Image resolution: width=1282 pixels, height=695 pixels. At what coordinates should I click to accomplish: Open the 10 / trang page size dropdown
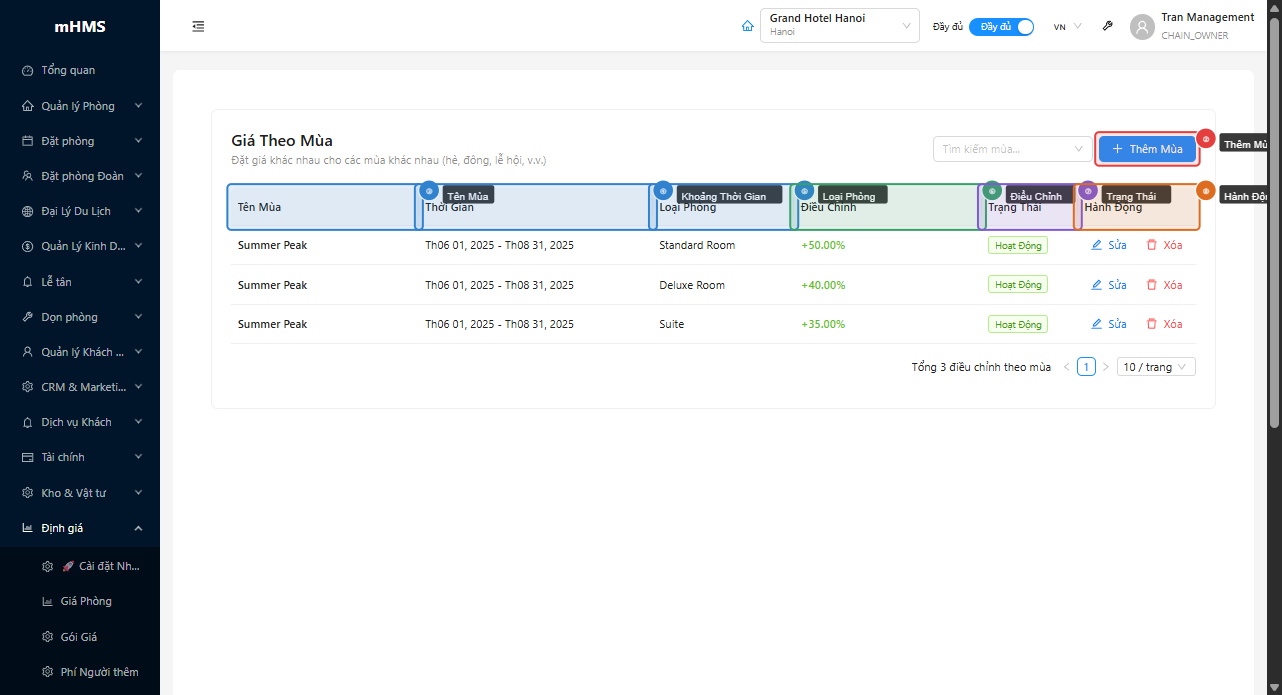(1156, 367)
